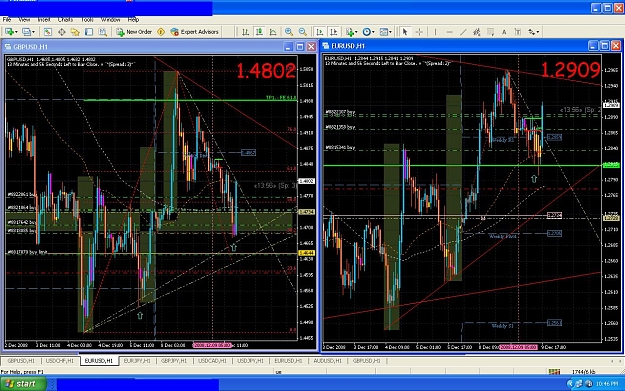Switch to the EURJPY,H1 chart tab

click(137, 361)
